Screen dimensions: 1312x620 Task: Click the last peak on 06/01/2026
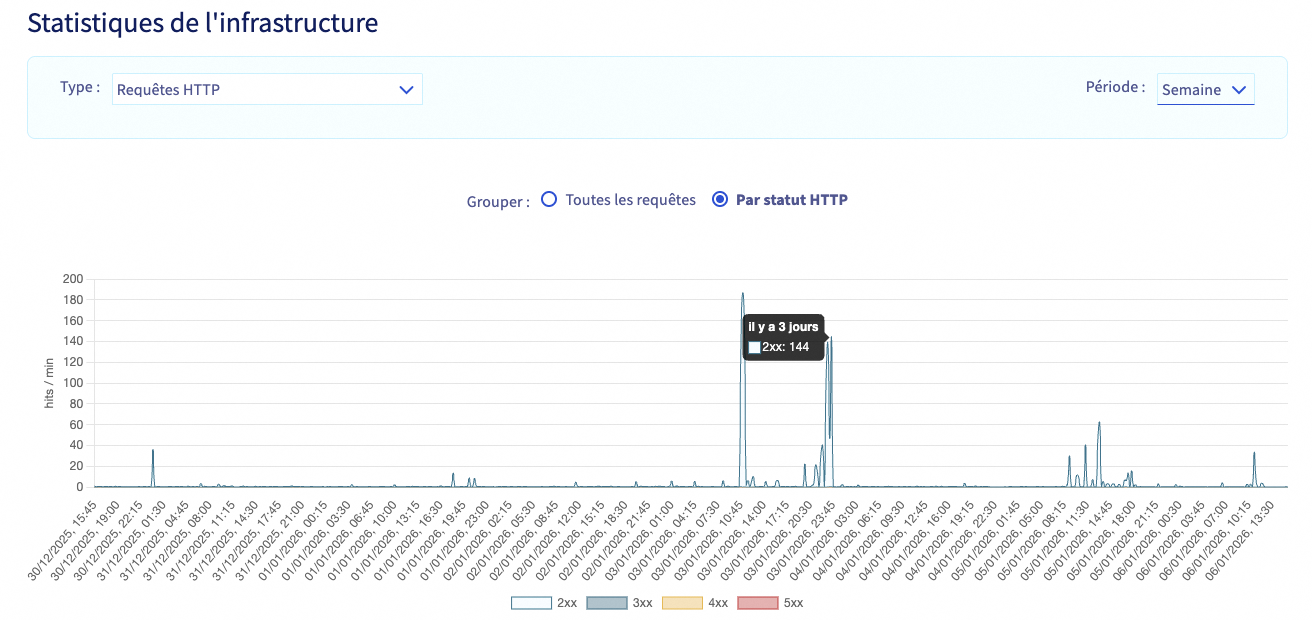pos(1254,453)
